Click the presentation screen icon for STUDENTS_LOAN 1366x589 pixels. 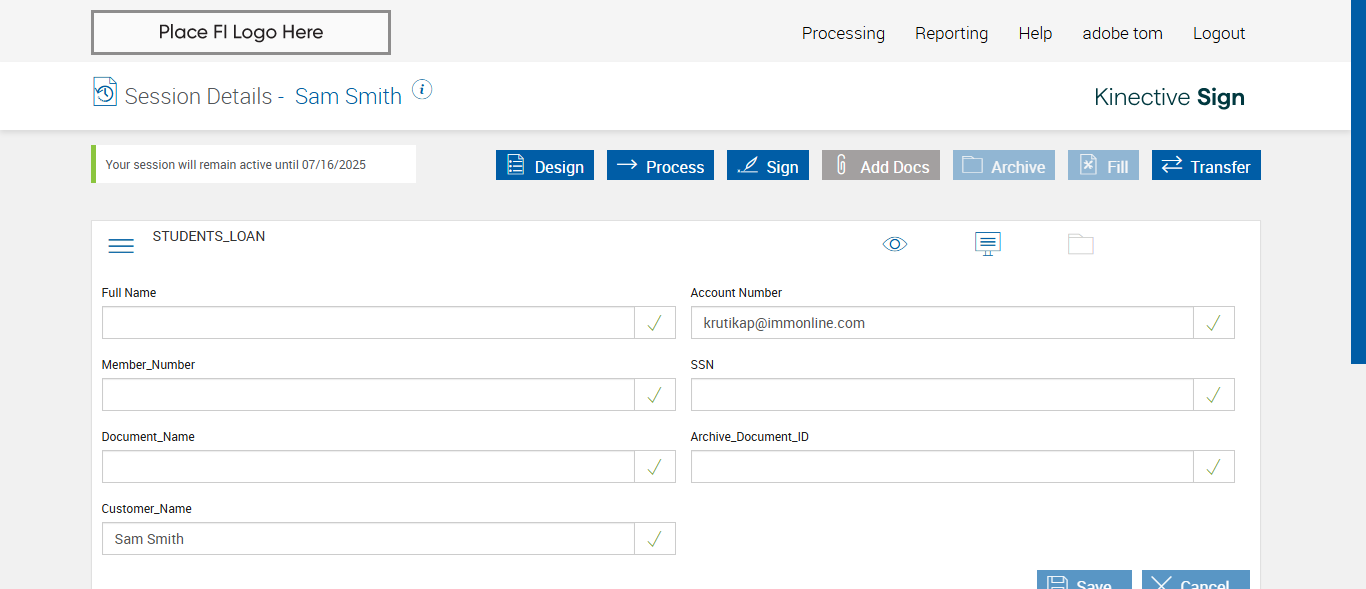pos(988,244)
